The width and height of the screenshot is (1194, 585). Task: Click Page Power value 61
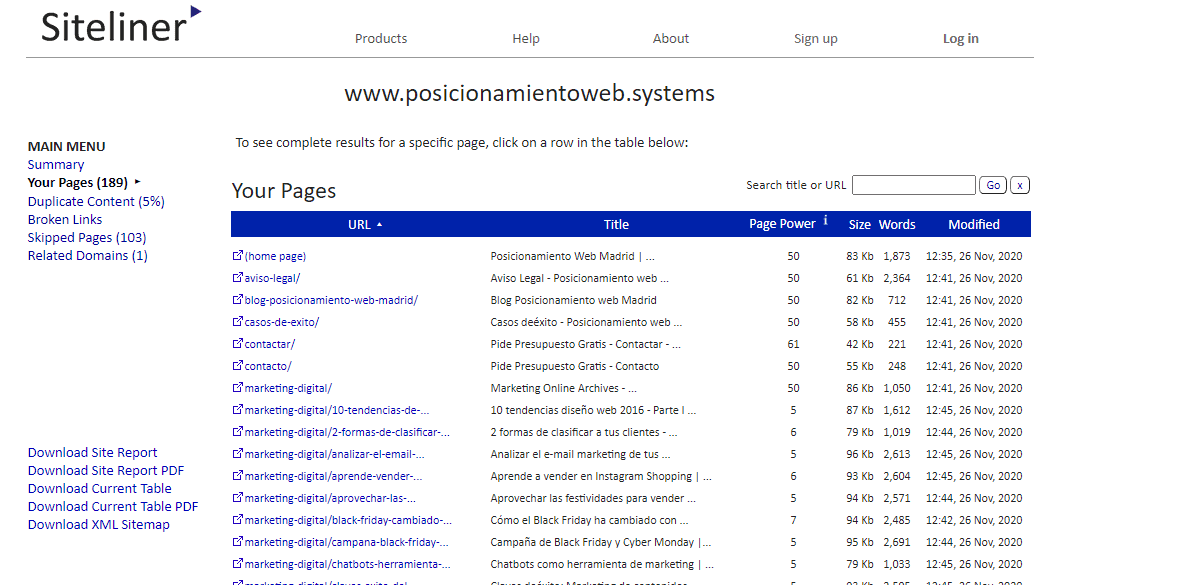click(793, 344)
